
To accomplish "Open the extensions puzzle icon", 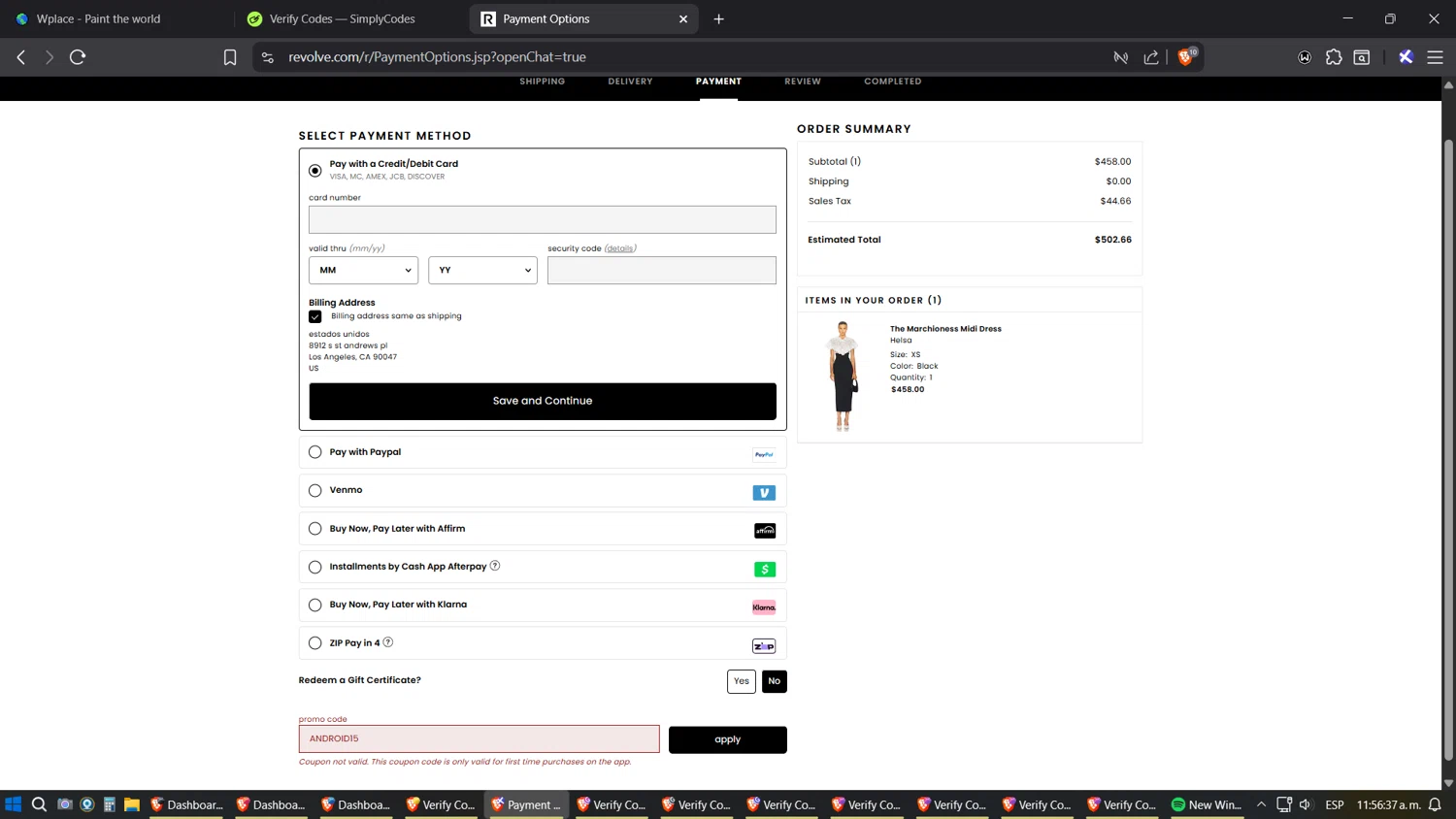I will click(x=1334, y=57).
